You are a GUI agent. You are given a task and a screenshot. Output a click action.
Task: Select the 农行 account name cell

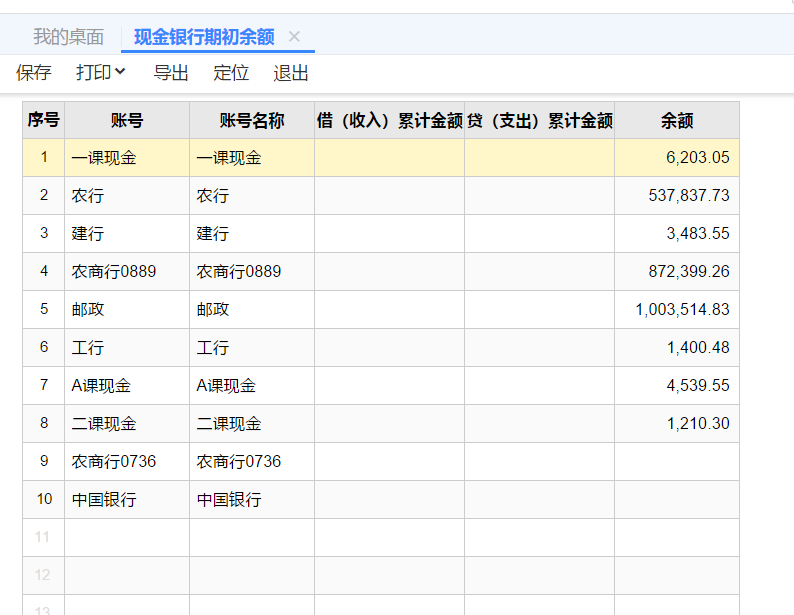coord(252,195)
